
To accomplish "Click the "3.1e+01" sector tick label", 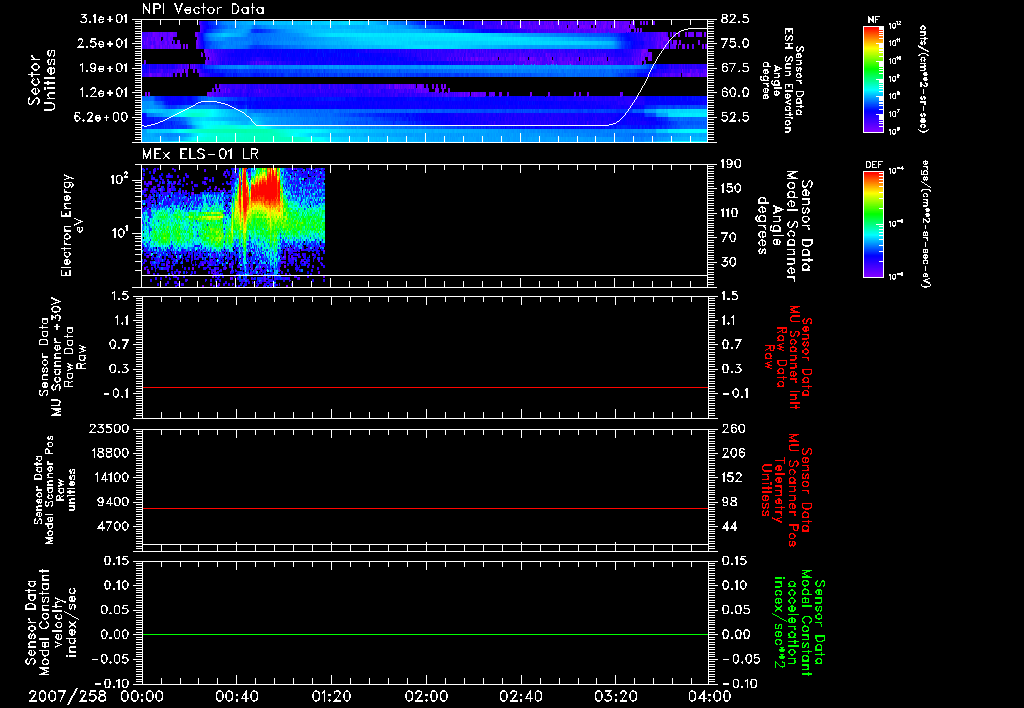I will (105, 19).
